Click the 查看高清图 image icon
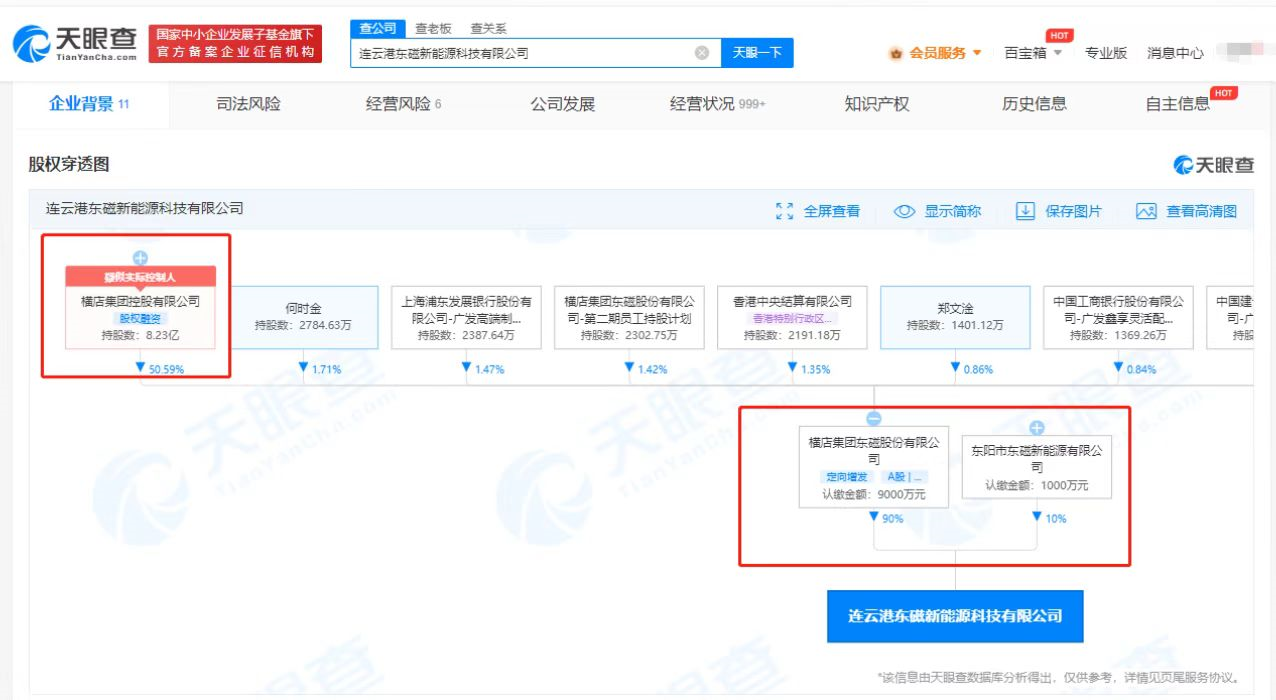Screen dimensions: 1276x700 click(x=1146, y=211)
